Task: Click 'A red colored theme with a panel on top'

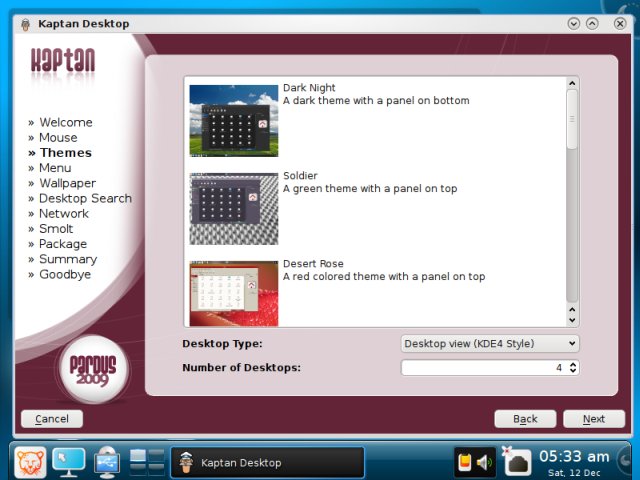Action: pos(384,277)
